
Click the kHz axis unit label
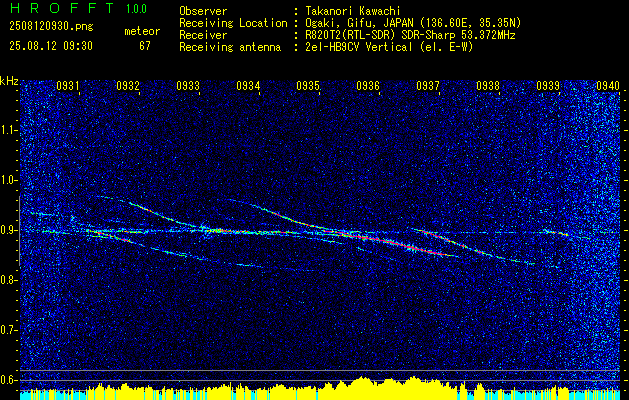click(9, 81)
